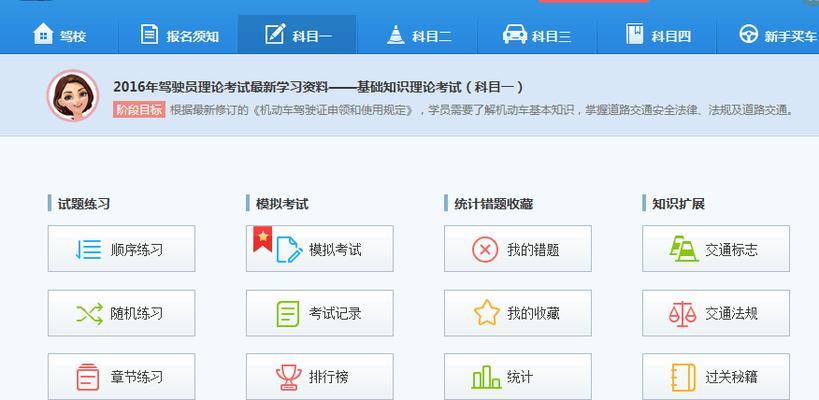Image resolution: width=819 pixels, height=400 pixels.
Task: Click the green road signs icon of 交通标志
Action: click(684, 249)
